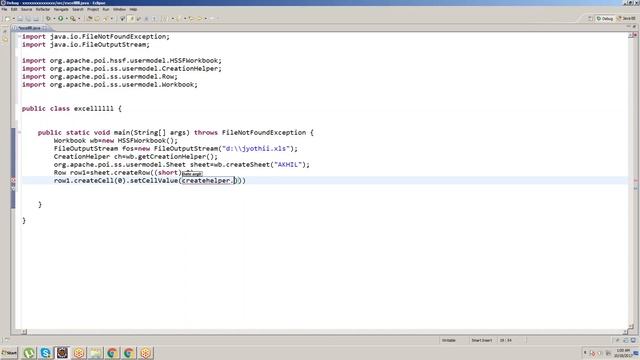
Task: Open the Help menu
Action: [133, 9]
